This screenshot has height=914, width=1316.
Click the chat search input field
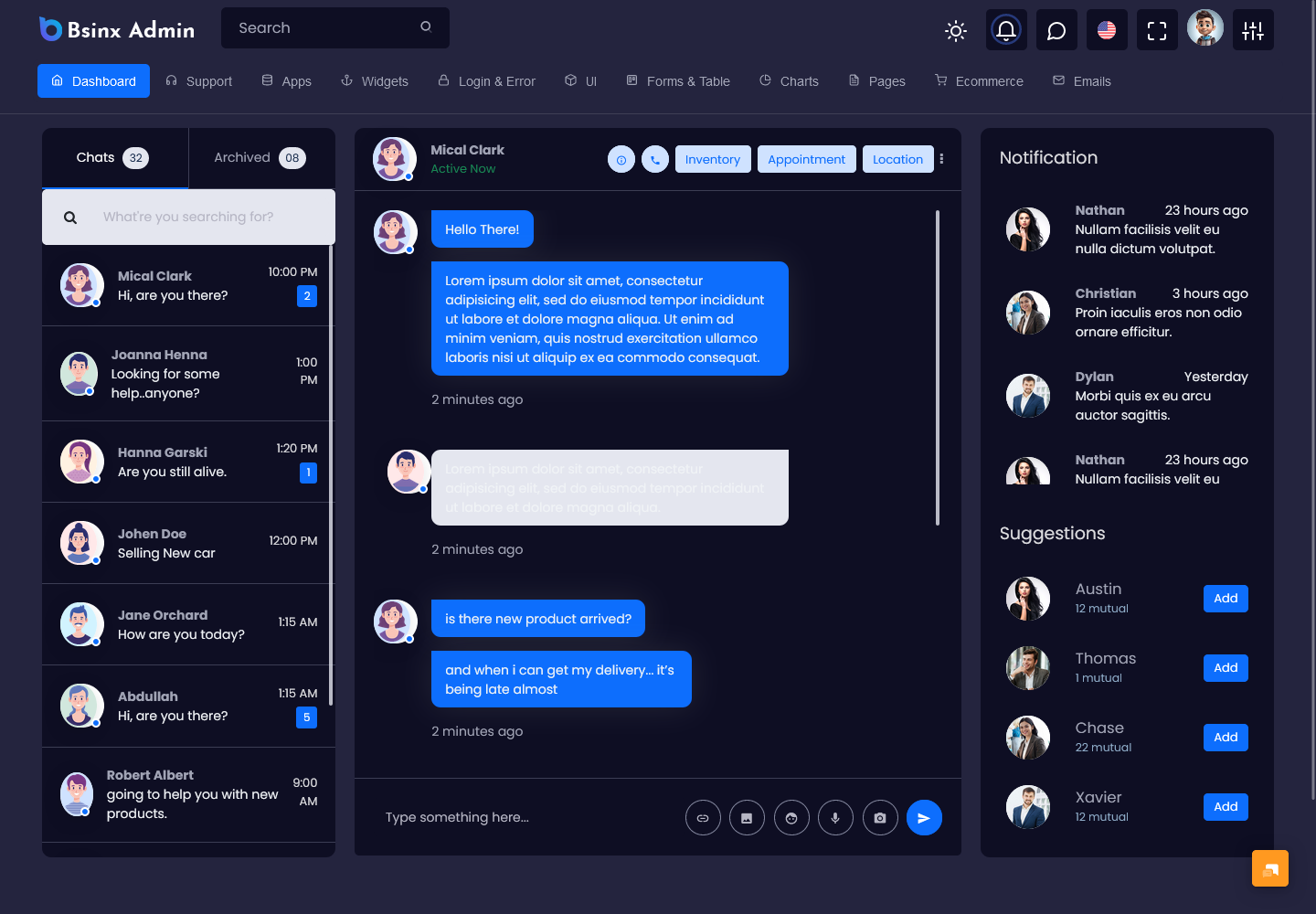coord(201,217)
